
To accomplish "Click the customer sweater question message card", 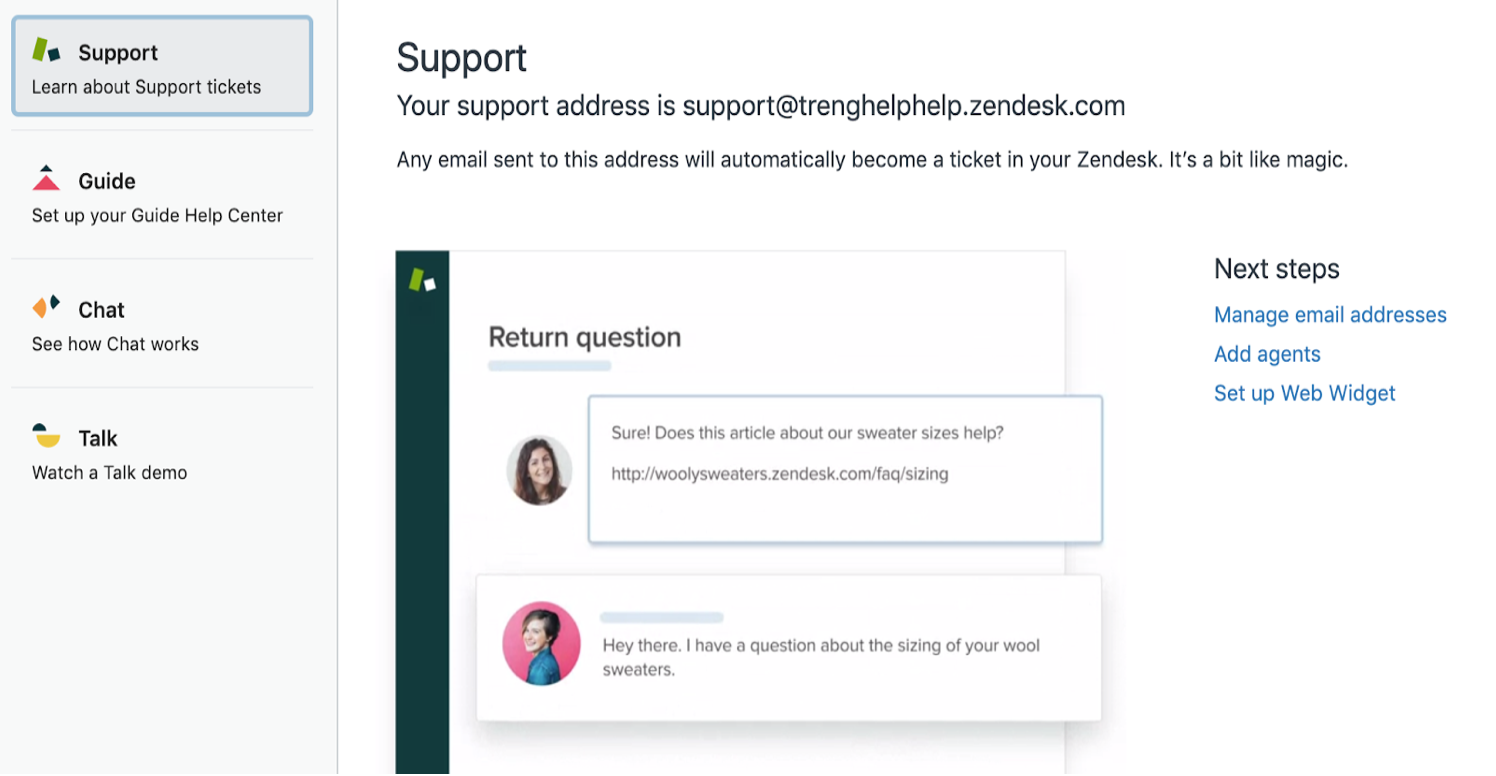I will click(788, 647).
